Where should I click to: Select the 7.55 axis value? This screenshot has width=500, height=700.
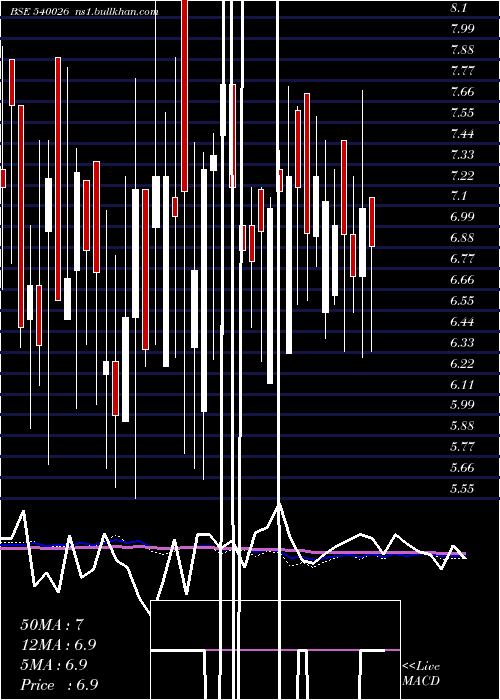(462, 112)
